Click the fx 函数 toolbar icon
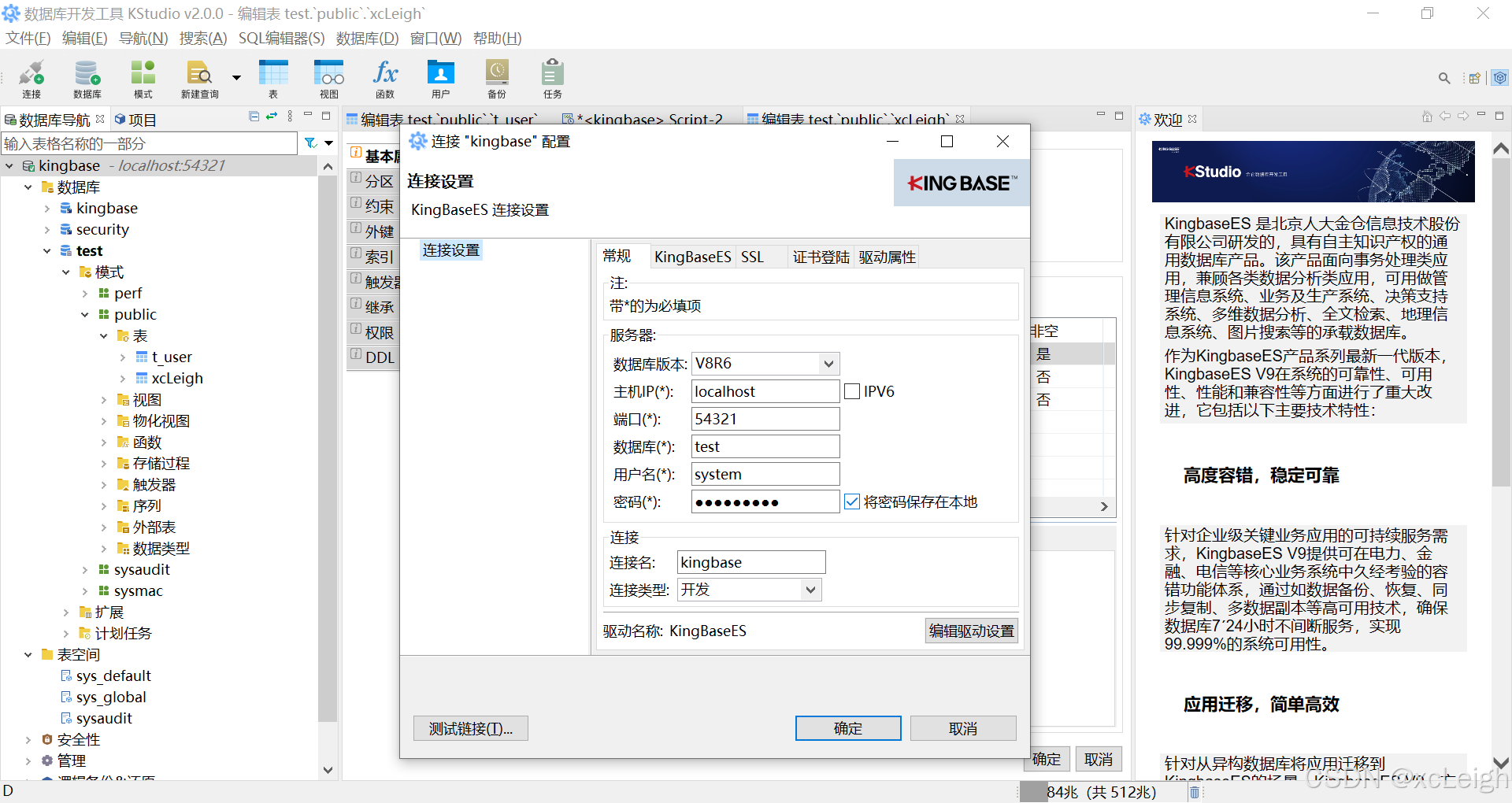Screen dimensions: 1512x803 [385, 77]
